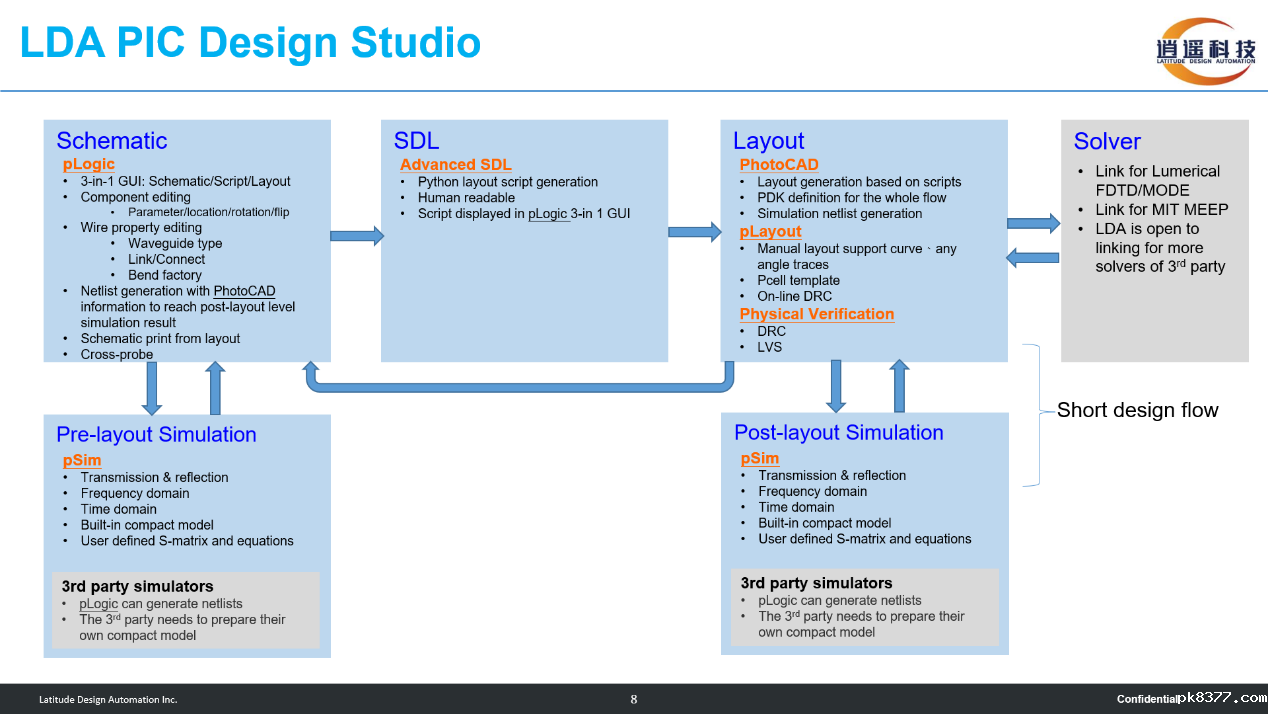
Task: Select the curved return arrow pointing to Schematic
Action: pos(520,385)
